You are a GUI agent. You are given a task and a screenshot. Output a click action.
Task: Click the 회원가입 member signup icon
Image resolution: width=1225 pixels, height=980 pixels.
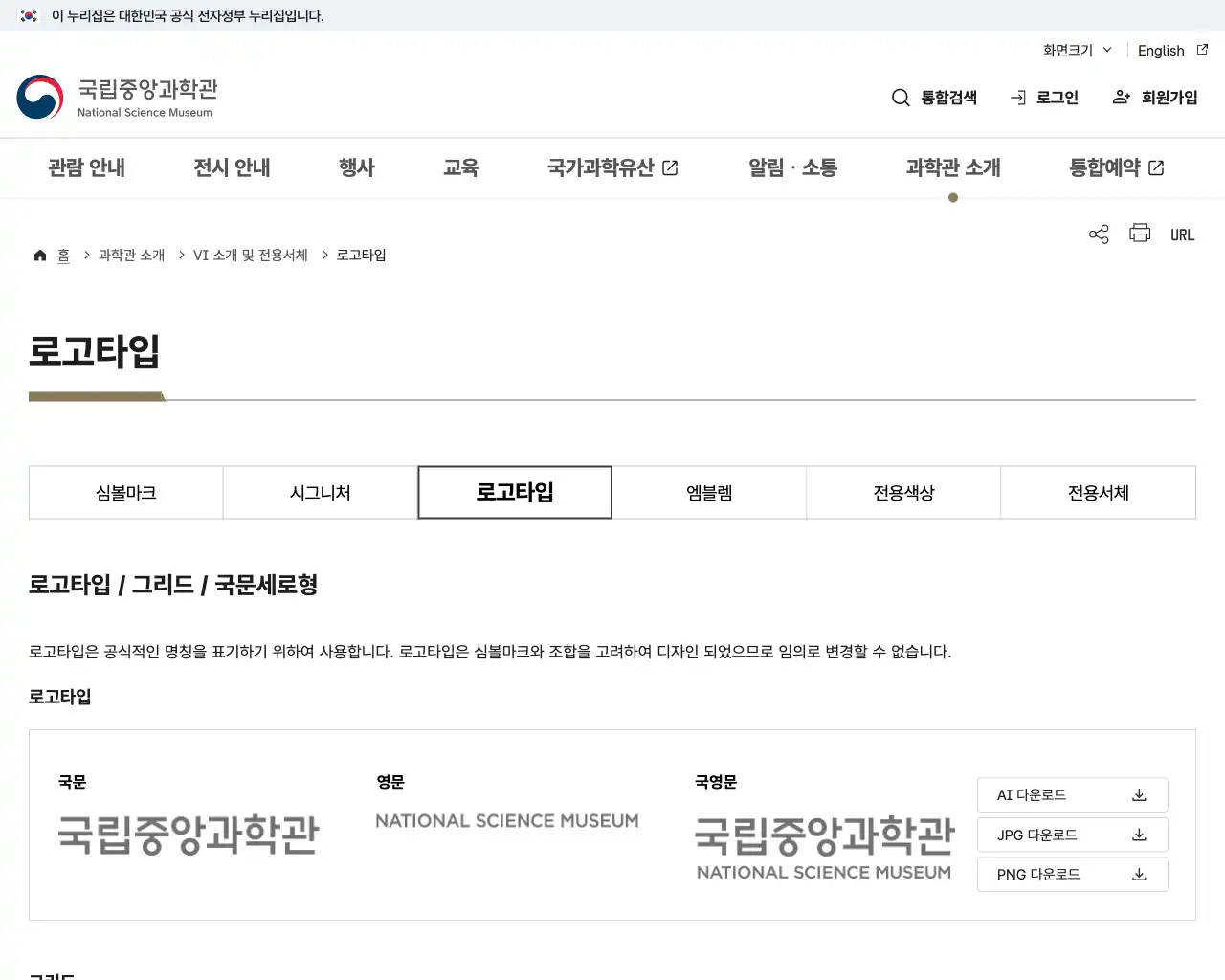1121,97
